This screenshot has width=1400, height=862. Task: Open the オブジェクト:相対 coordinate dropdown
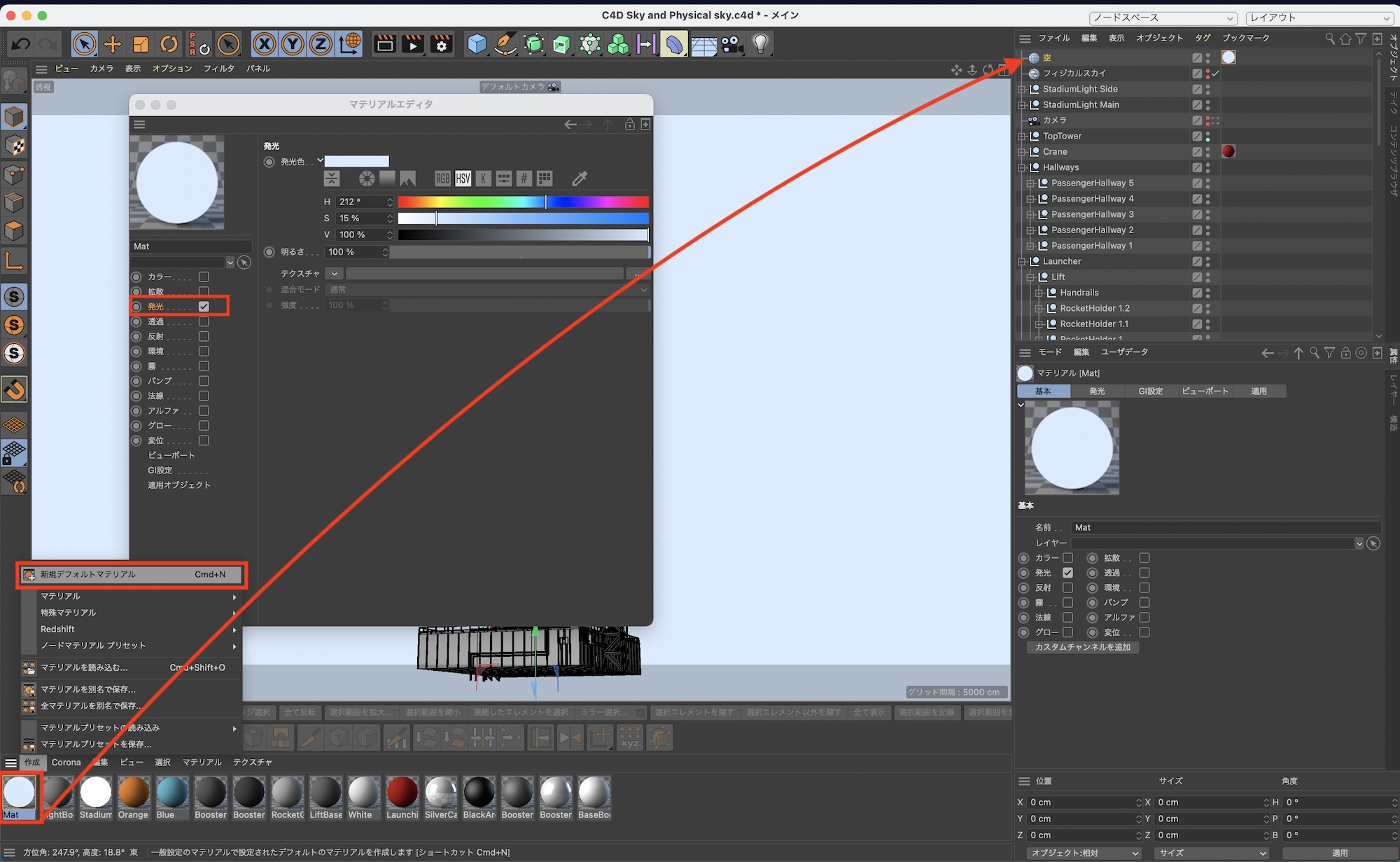(1084, 853)
